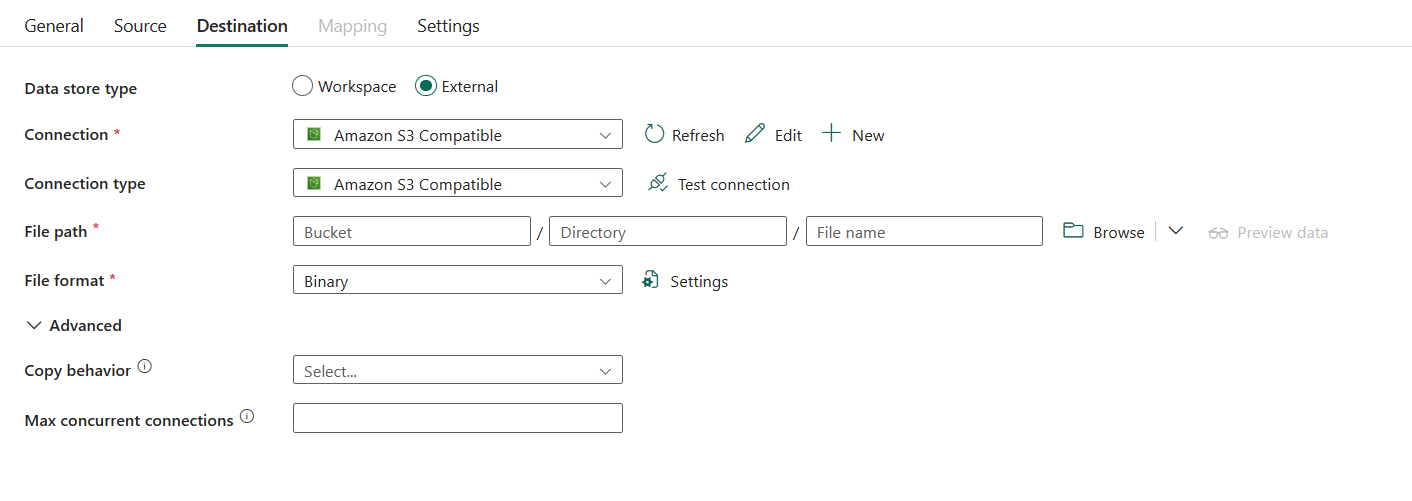The width and height of the screenshot is (1412, 501).
Task: Click the Copy behavior info icon
Action: (145, 367)
